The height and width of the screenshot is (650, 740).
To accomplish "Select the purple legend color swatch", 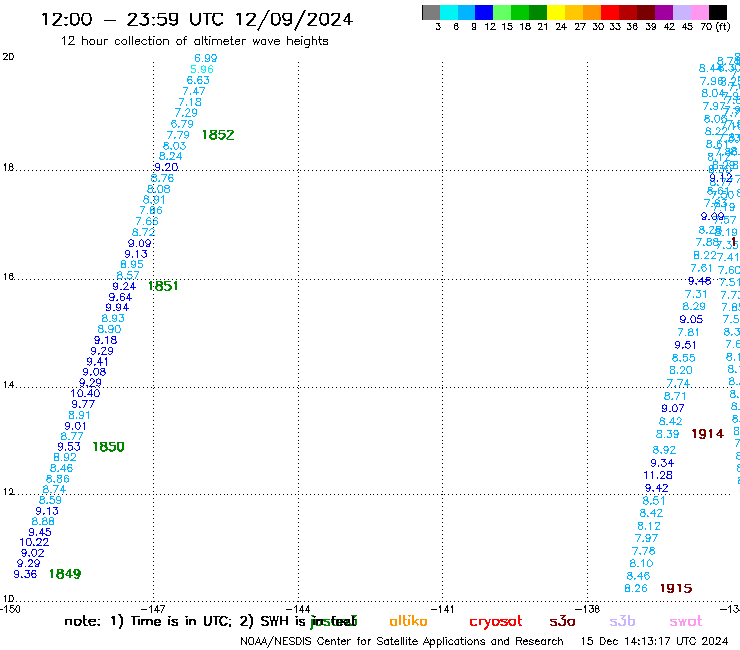I will 664,12.
